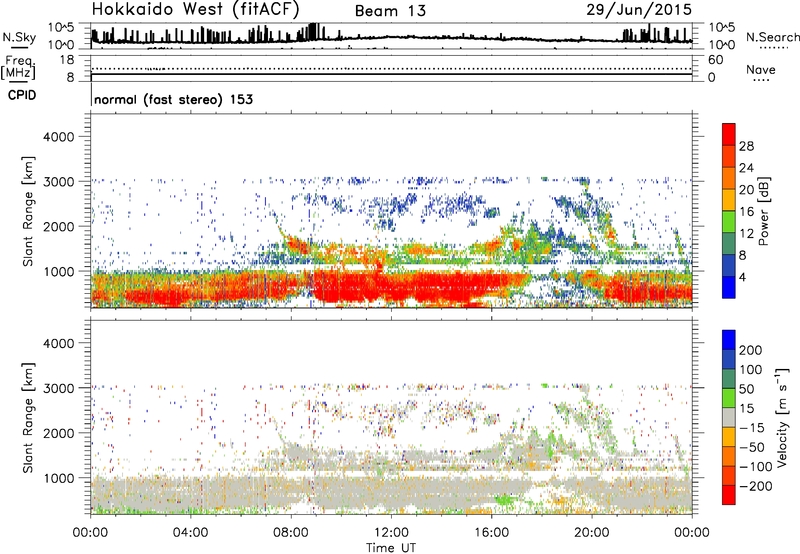
Task: Select the 'Beam 13' header label
Action: pos(390,11)
